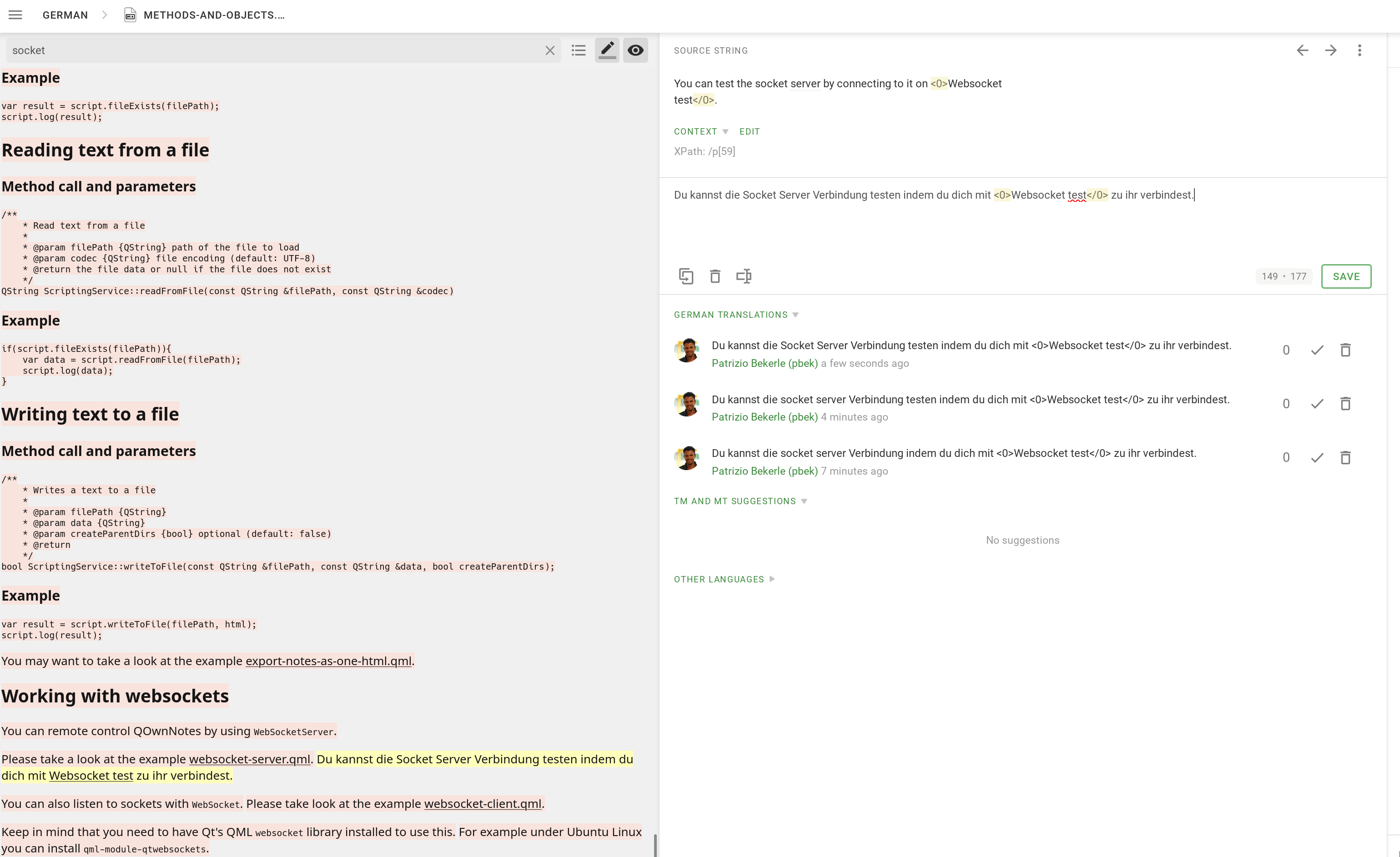Click the 'Keep in mind' Qt QML paragraph

coord(322,841)
